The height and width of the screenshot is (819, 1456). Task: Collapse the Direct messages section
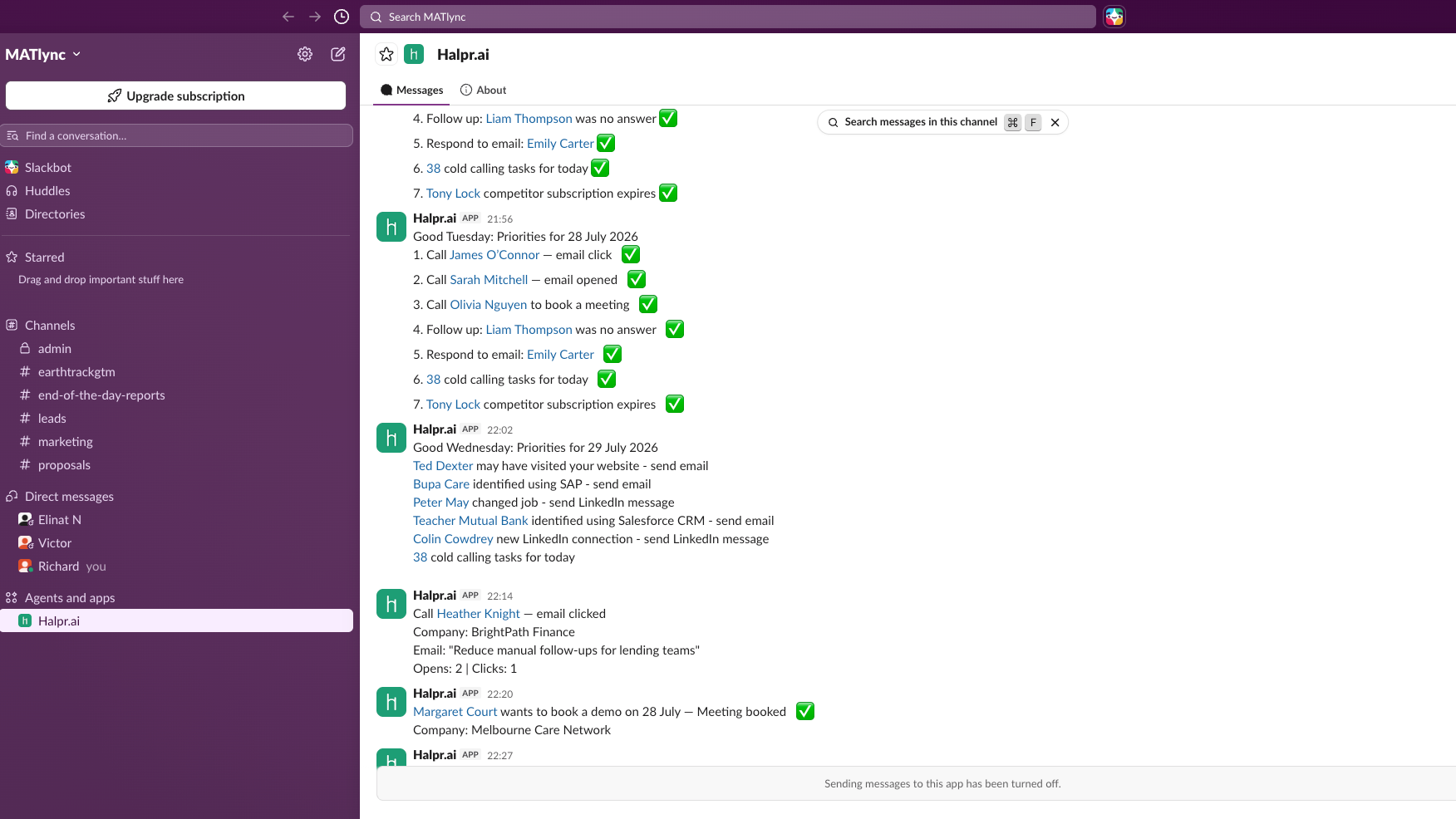click(x=69, y=497)
